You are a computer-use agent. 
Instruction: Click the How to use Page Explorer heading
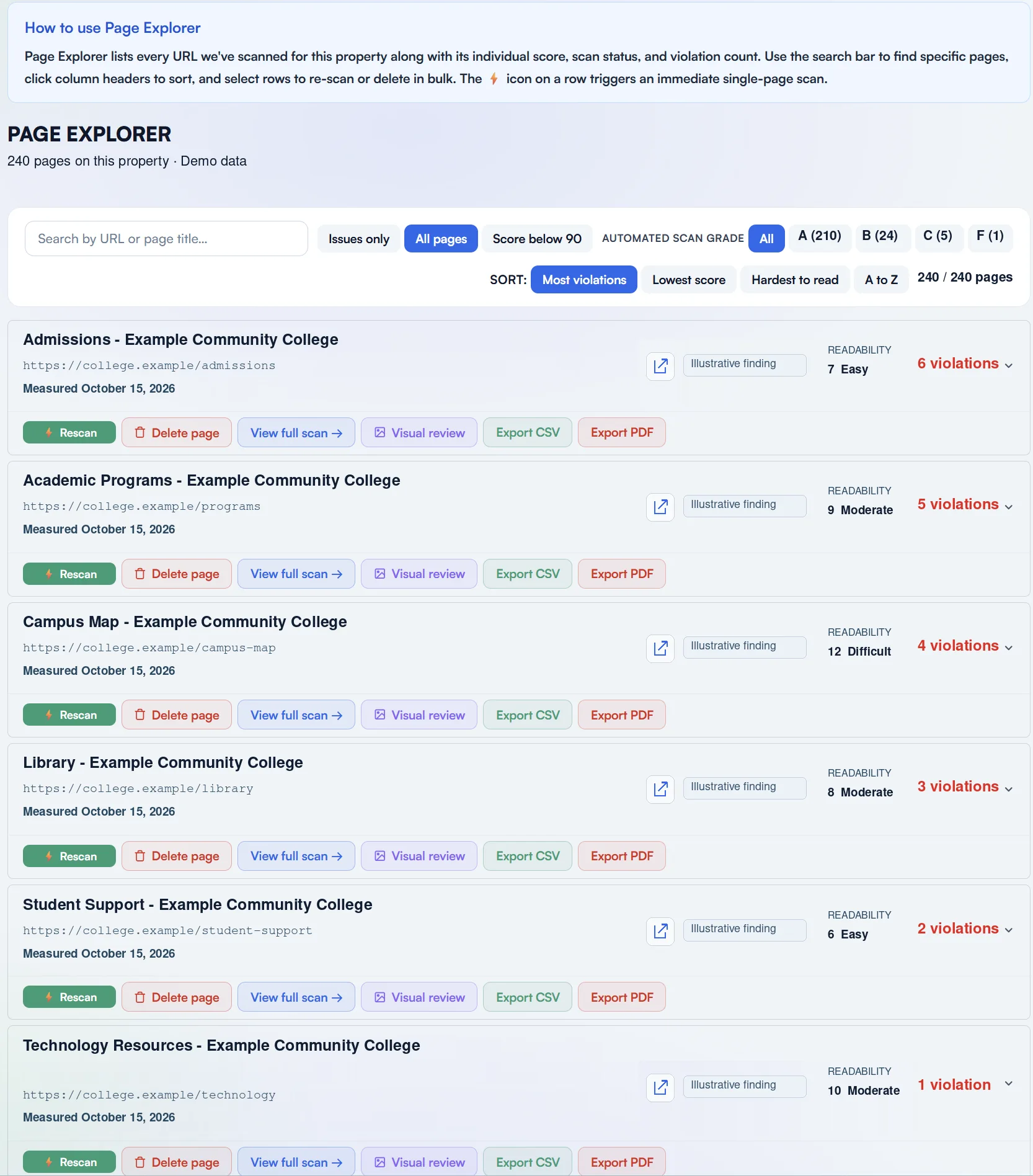[x=113, y=28]
